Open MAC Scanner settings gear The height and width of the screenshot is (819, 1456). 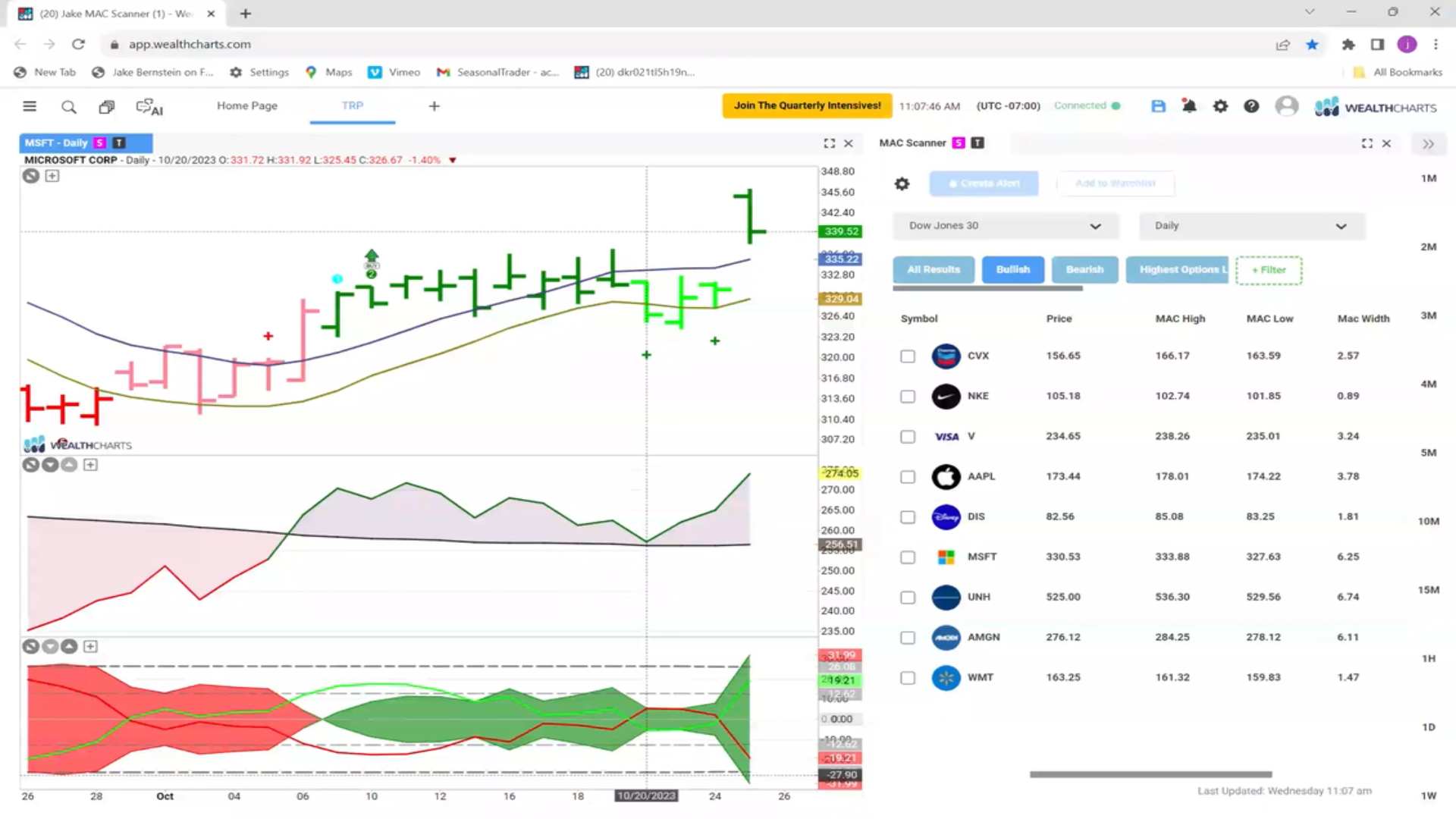[902, 184]
